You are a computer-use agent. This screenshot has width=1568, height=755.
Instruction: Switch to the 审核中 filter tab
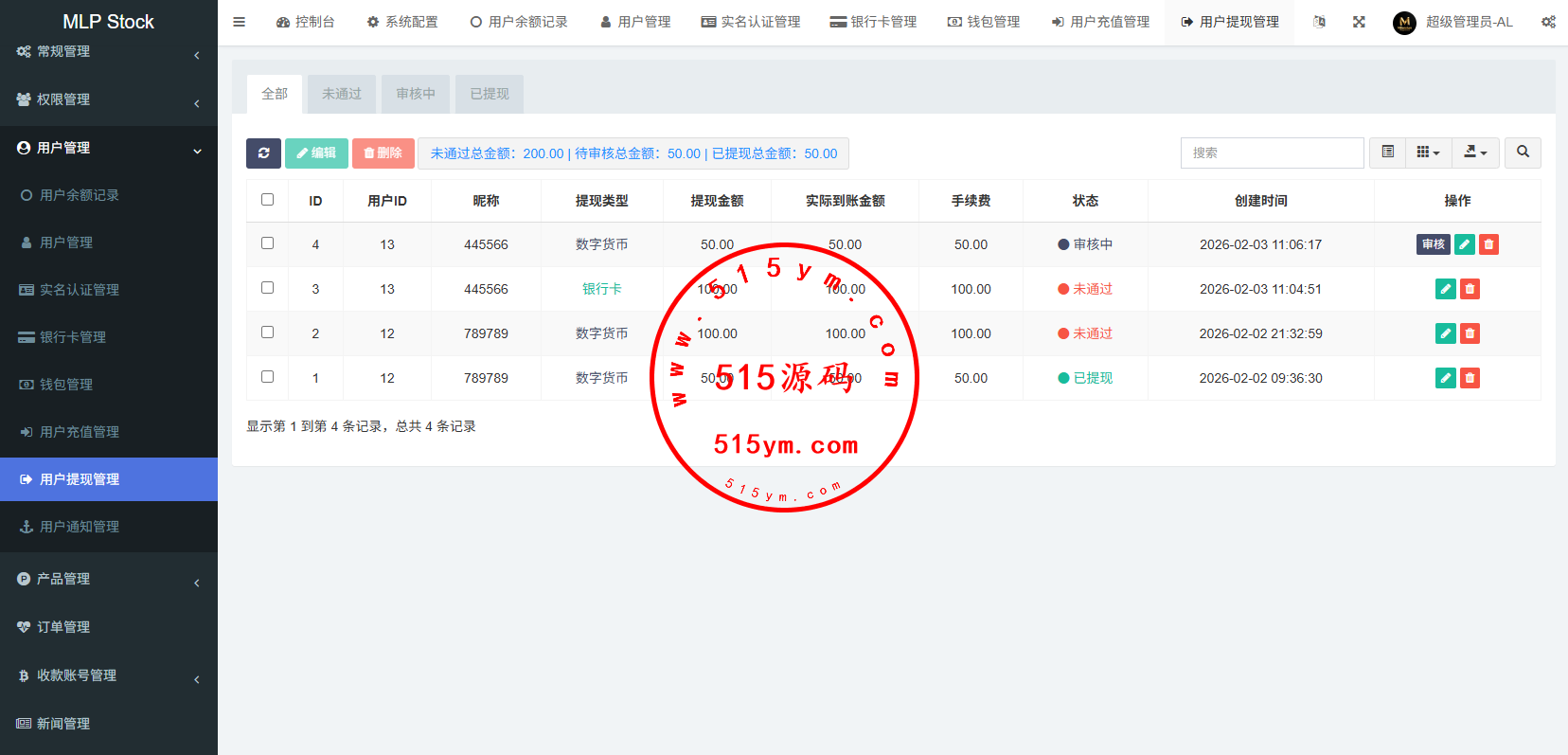coord(416,94)
